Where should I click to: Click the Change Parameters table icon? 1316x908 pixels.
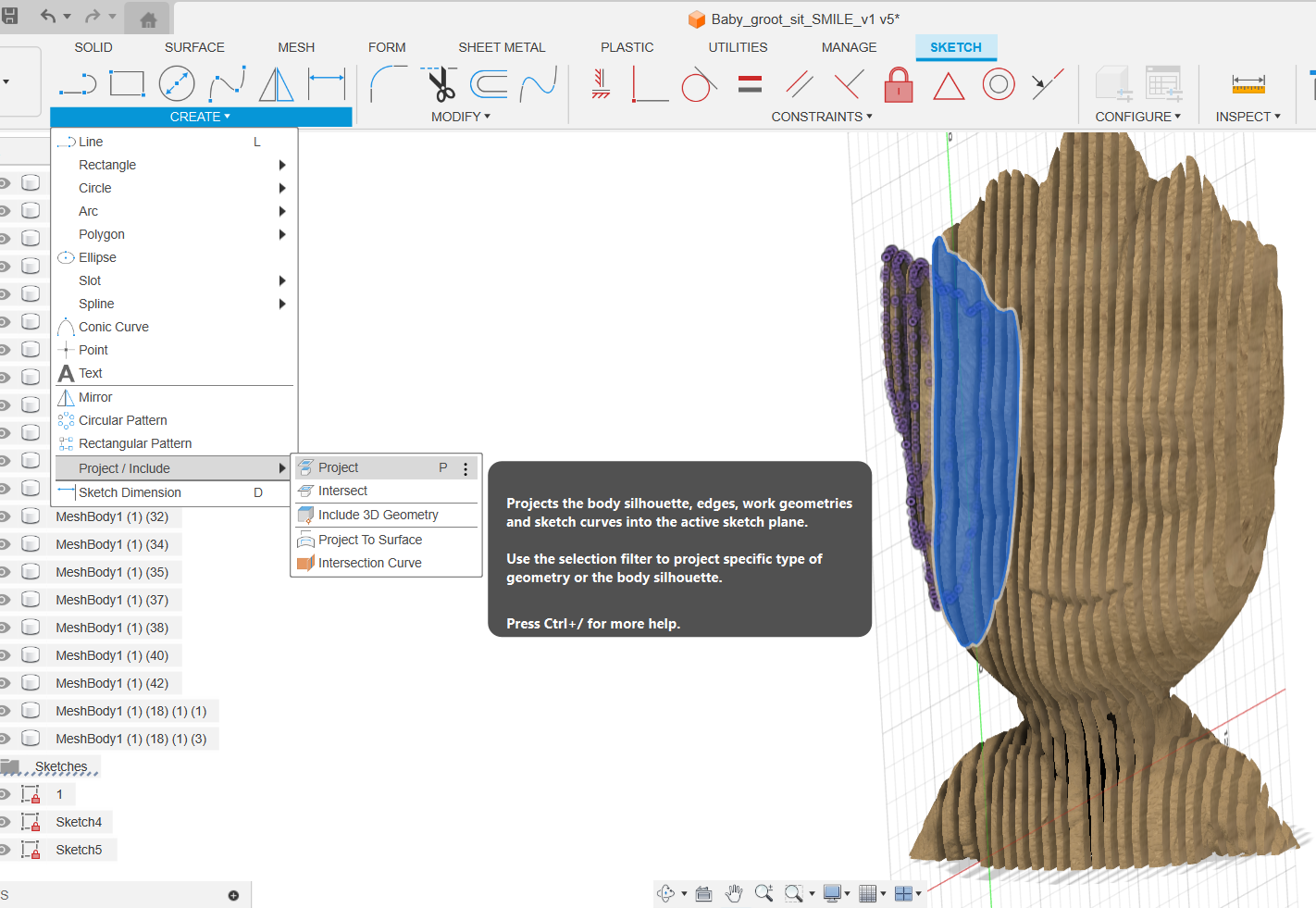(x=1163, y=83)
